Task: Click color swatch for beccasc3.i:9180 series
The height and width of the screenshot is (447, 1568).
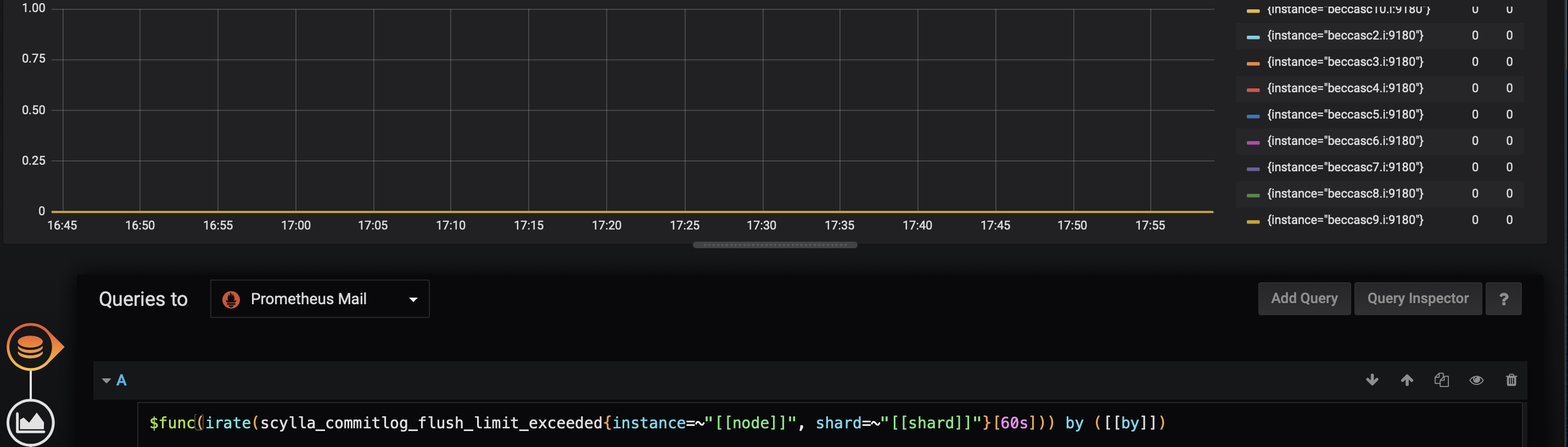Action: coord(1253,63)
